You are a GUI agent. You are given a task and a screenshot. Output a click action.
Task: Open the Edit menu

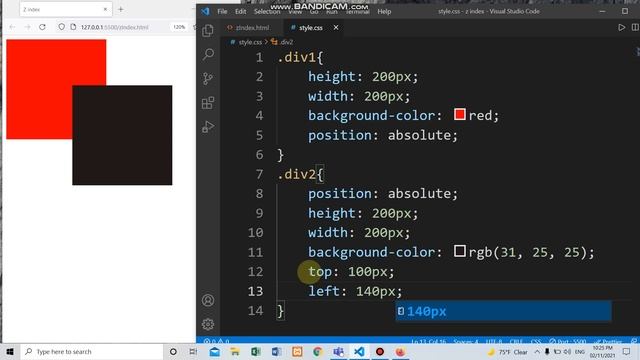tap(240, 11)
